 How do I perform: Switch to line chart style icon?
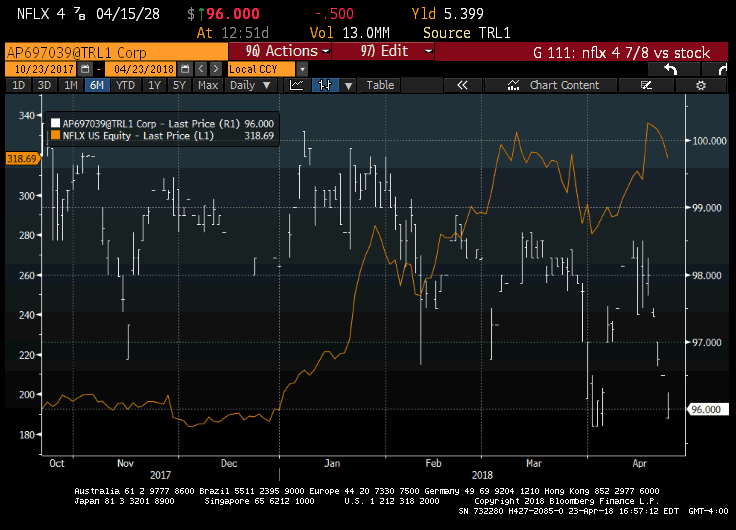pyautogui.click(x=296, y=85)
